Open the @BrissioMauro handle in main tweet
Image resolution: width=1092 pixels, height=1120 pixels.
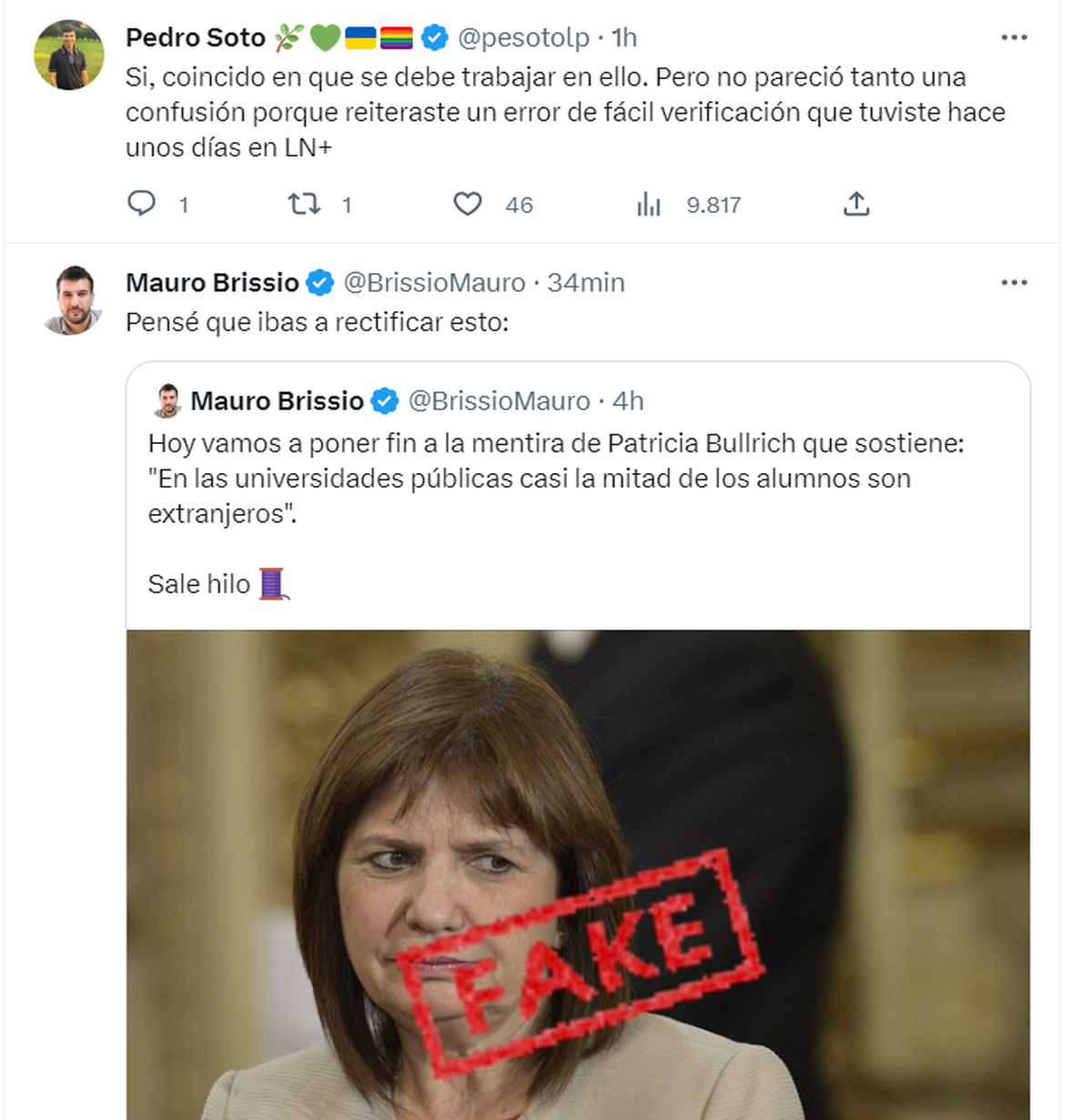click(434, 283)
